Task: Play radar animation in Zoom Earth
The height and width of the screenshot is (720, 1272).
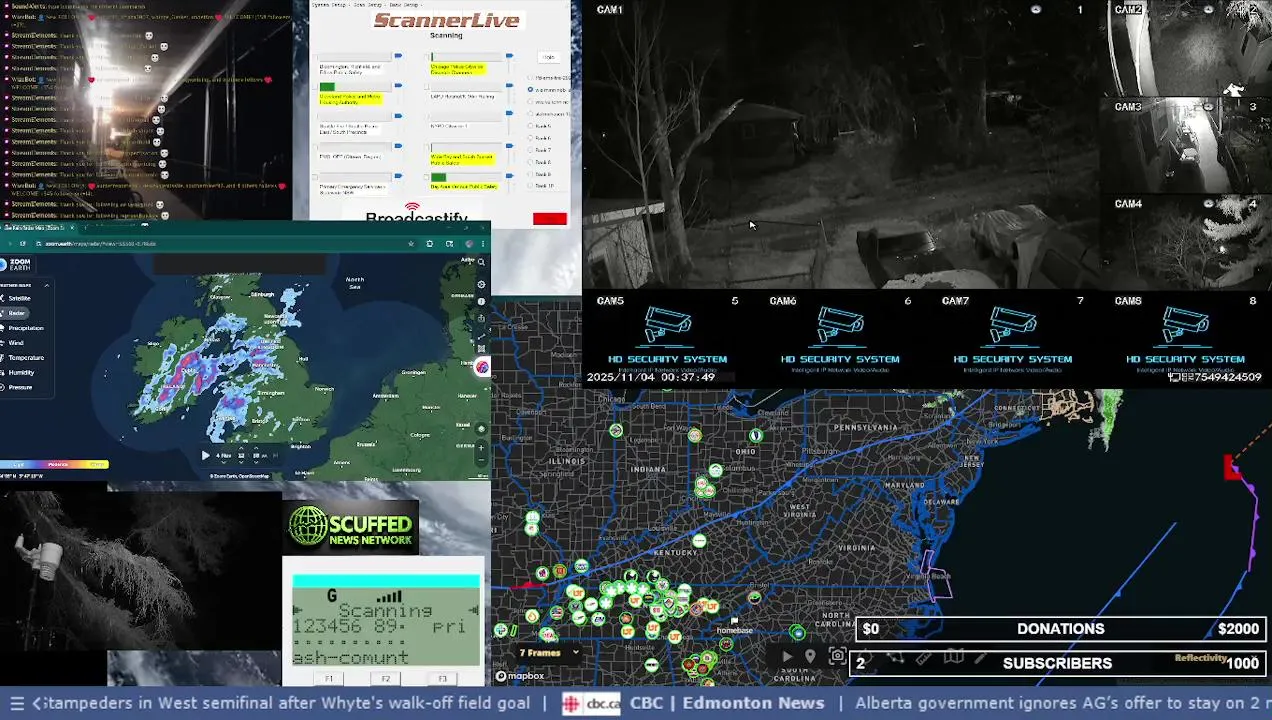Action: pyautogui.click(x=206, y=455)
